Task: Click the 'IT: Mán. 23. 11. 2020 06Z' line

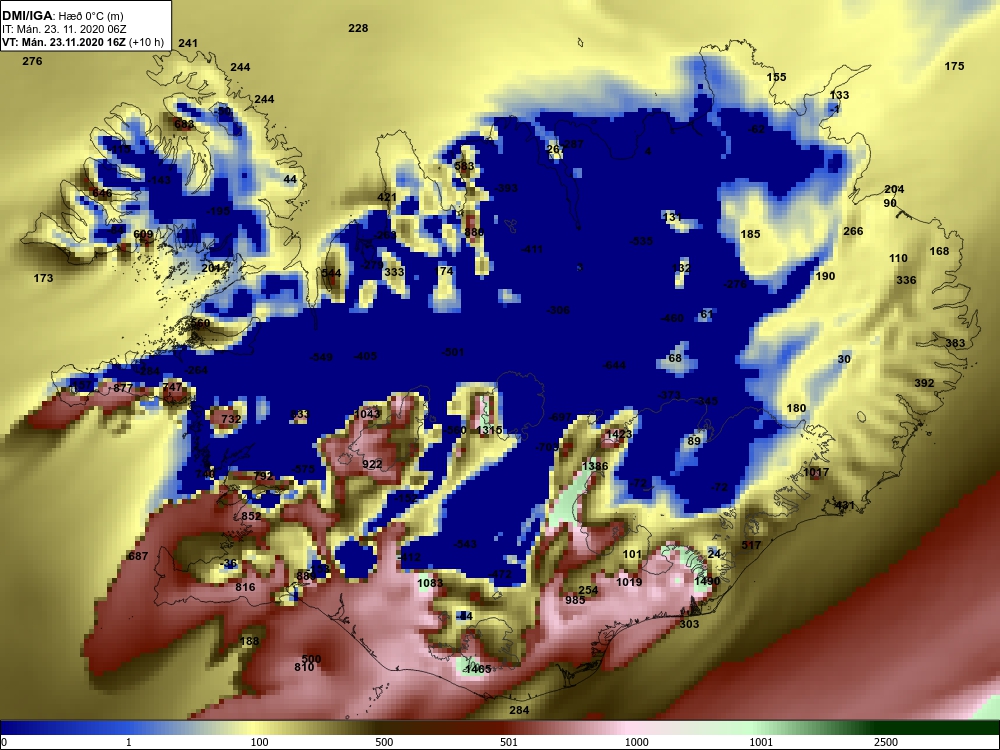Action: (x=64, y=29)
